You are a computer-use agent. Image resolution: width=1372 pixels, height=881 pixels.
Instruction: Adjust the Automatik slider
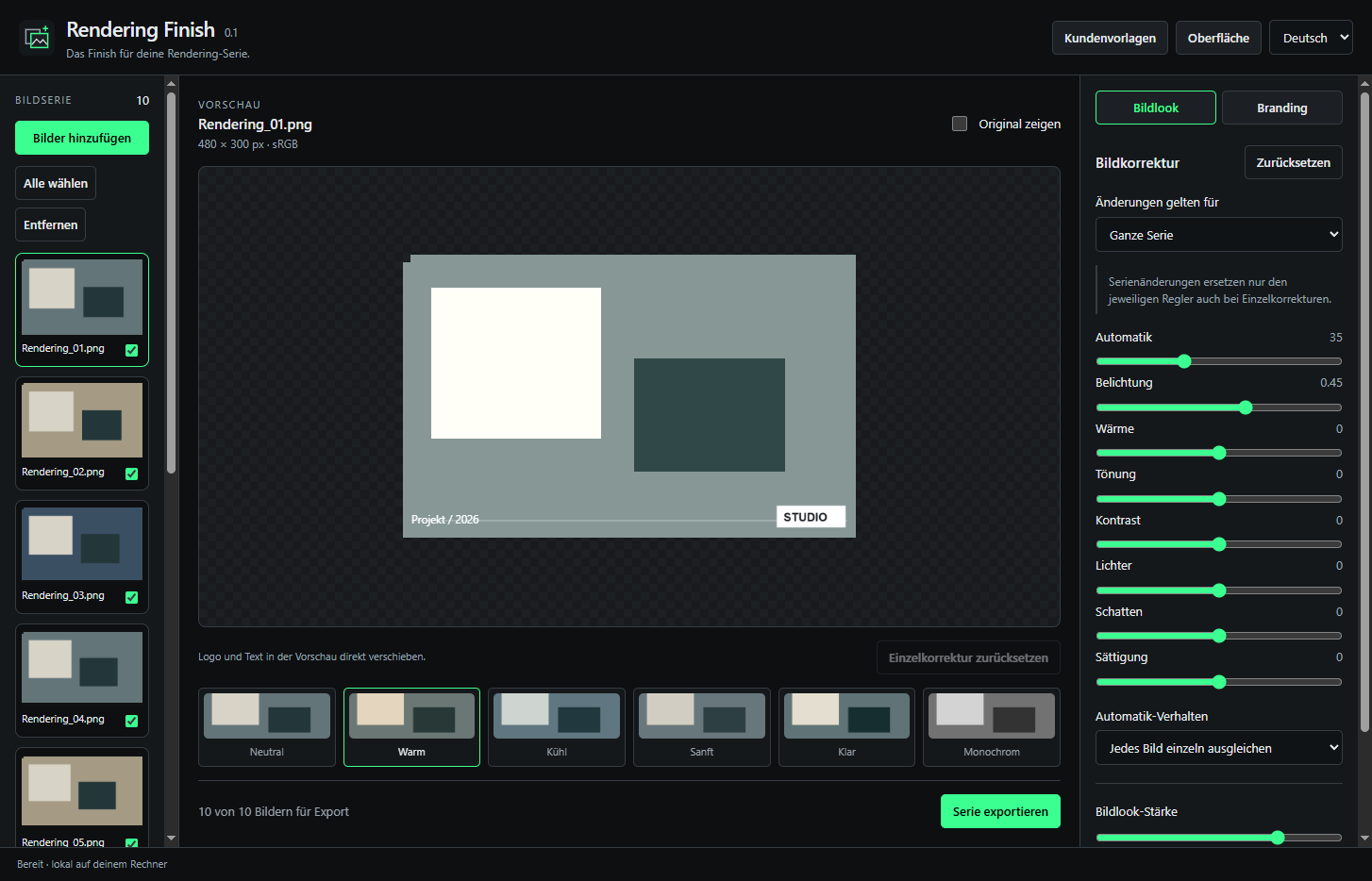click(1219, 361)
